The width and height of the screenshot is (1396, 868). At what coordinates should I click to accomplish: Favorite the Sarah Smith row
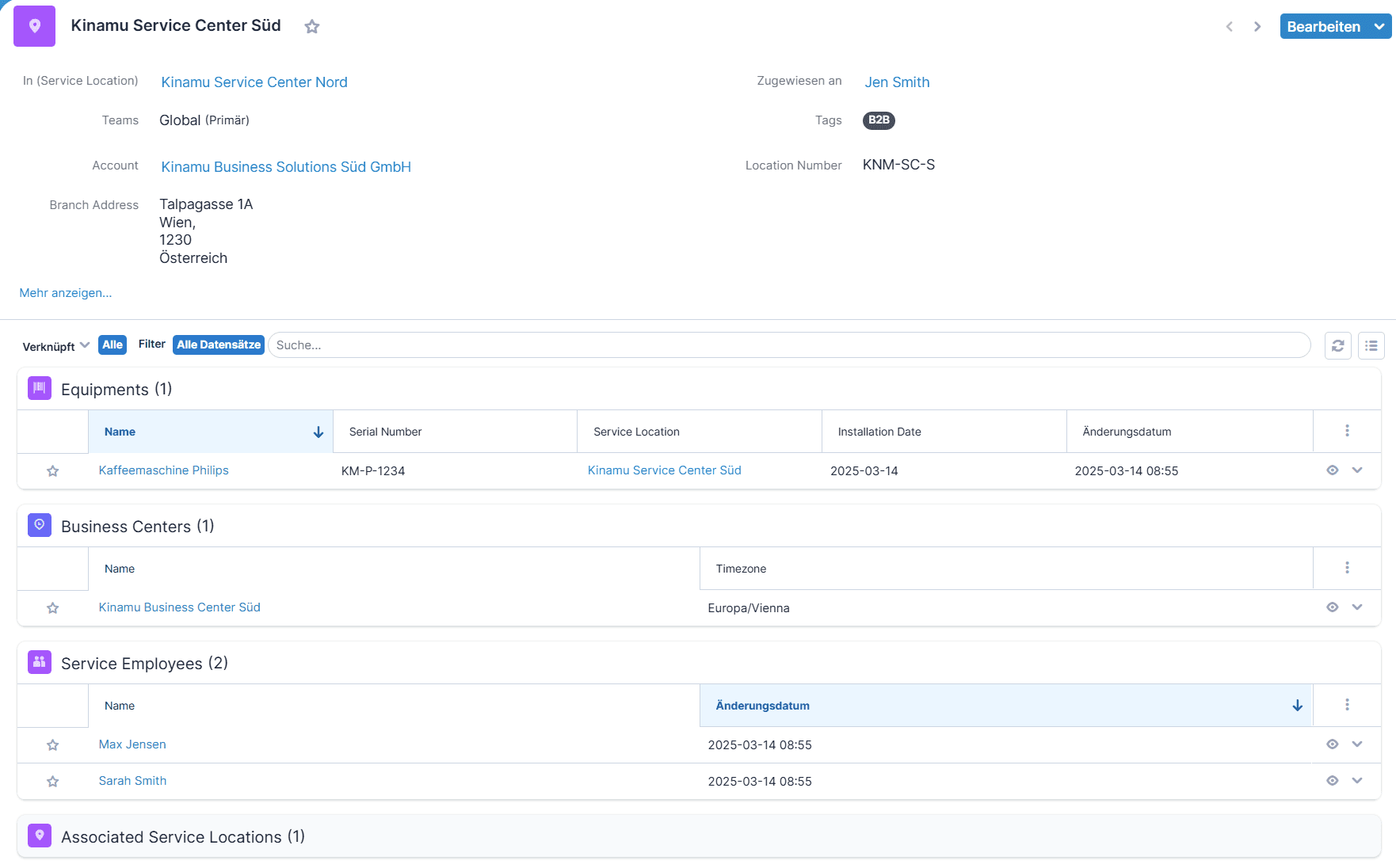tap(53, 782)
